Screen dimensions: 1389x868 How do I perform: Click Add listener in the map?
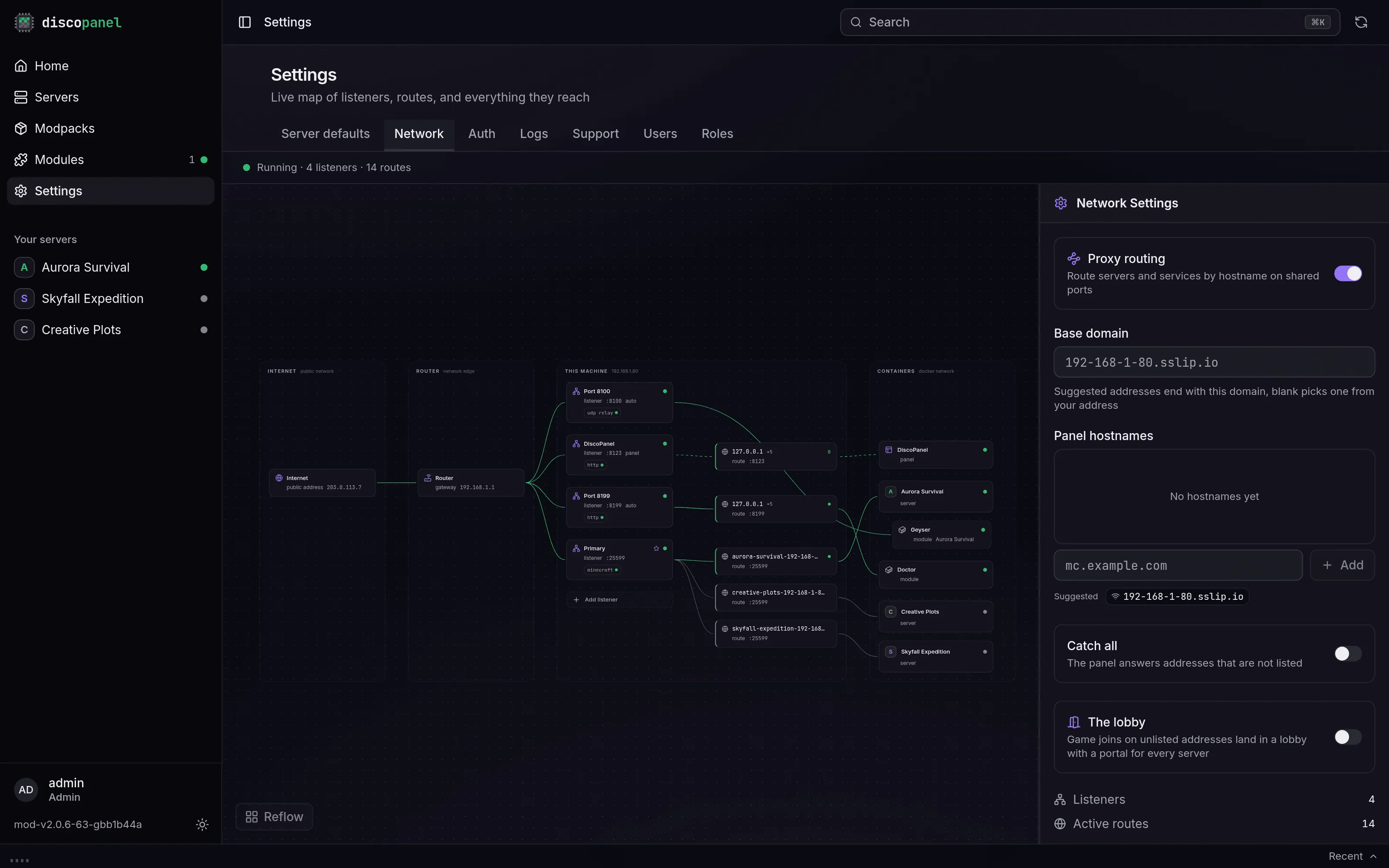[619, 600]
